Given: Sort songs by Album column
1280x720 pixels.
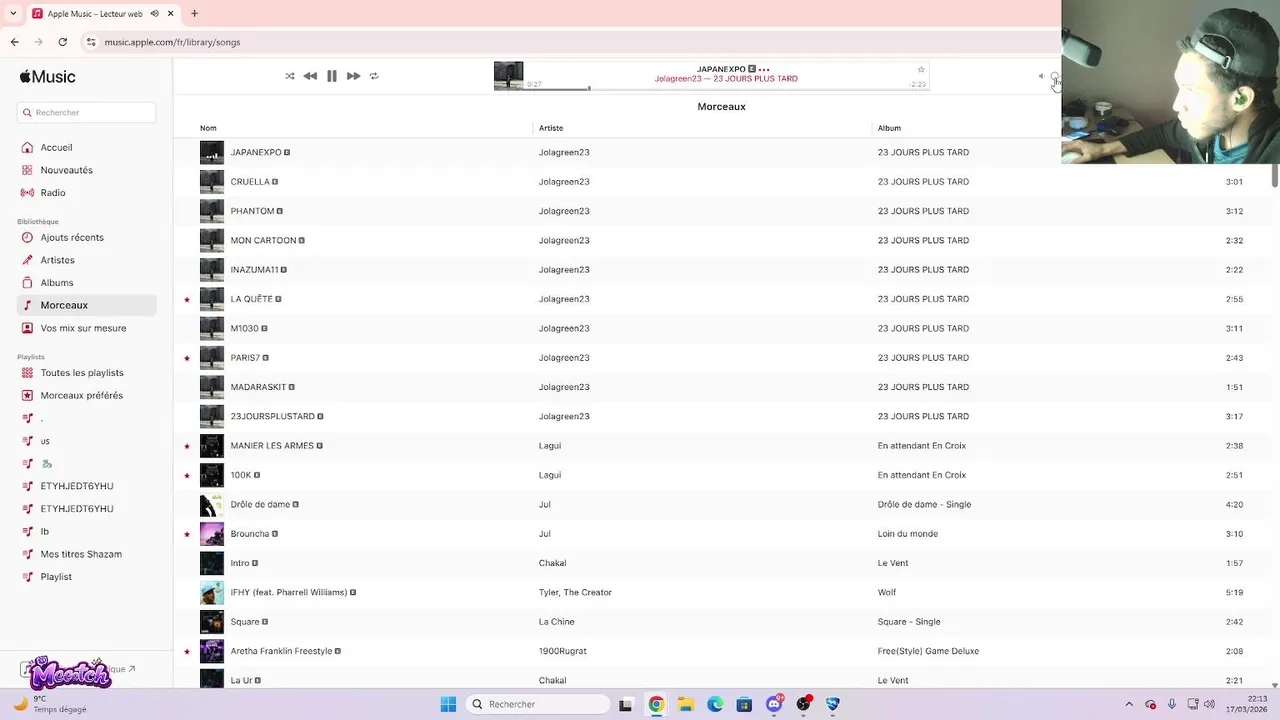Looking at the screenshot, I should 889,128.
